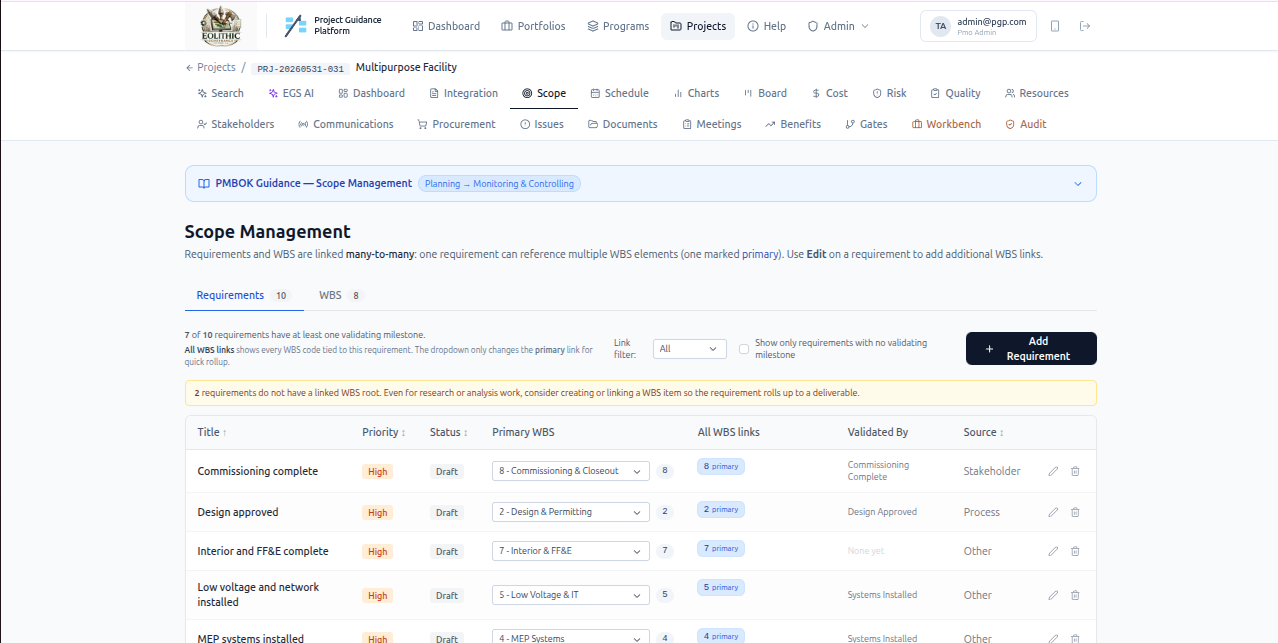1278x643 pixels.
Task: Open the Meetings tab
Action: click(711, 124)
